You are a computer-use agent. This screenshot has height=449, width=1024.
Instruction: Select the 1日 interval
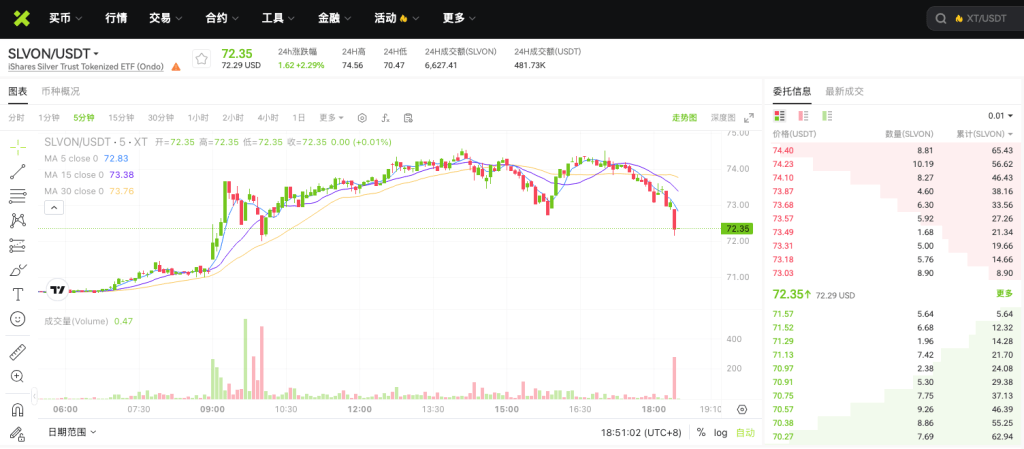(298, 118)
